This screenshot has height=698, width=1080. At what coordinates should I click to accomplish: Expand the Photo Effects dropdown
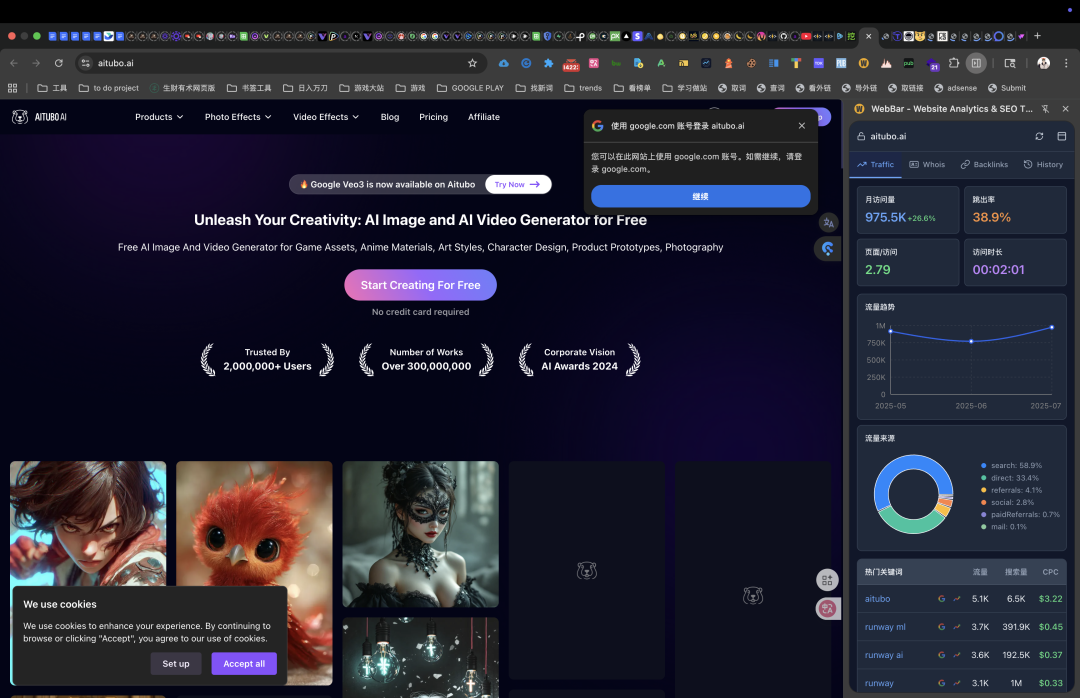(238, 117)
